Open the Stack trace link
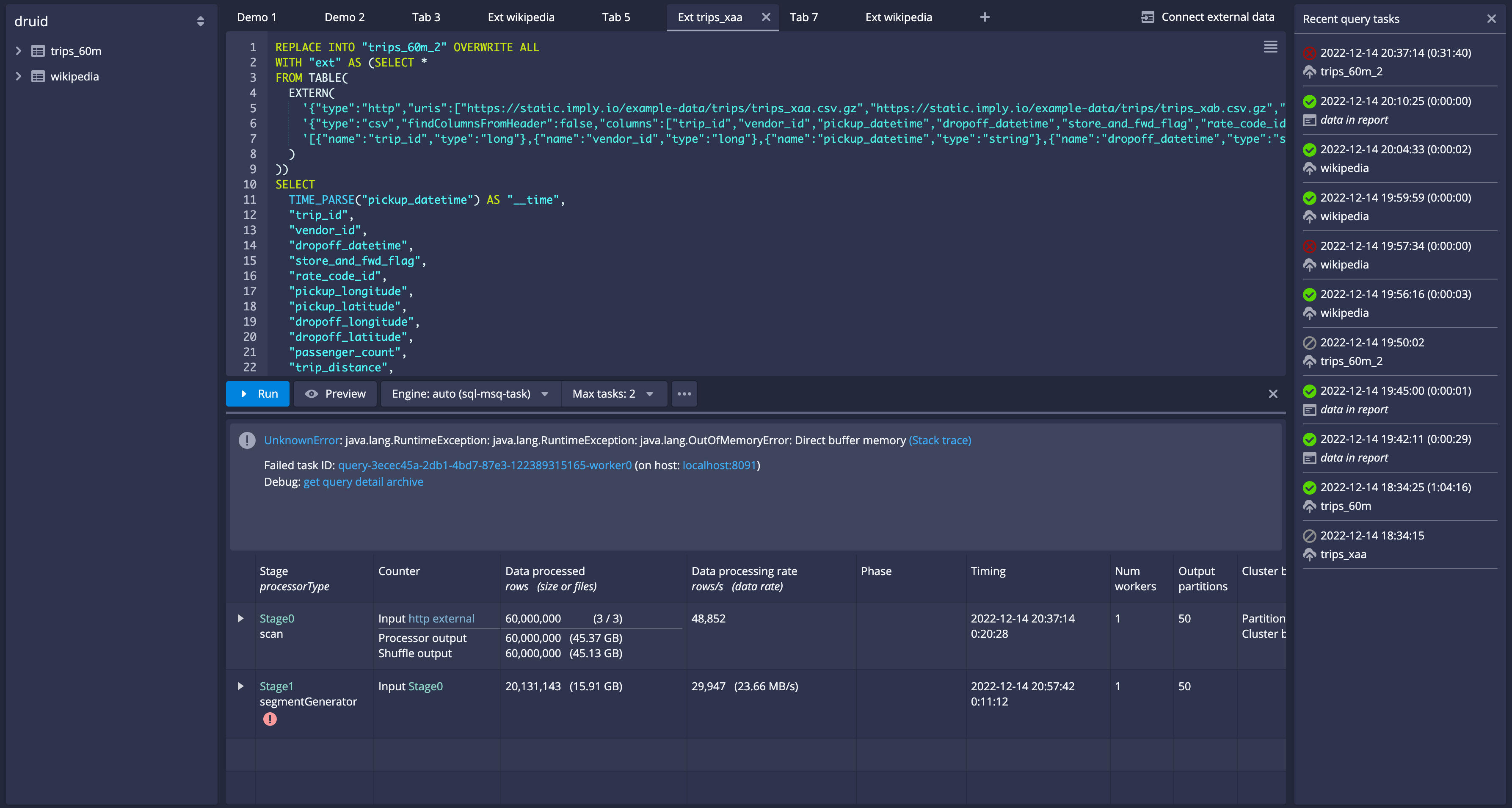 point(939,440)
